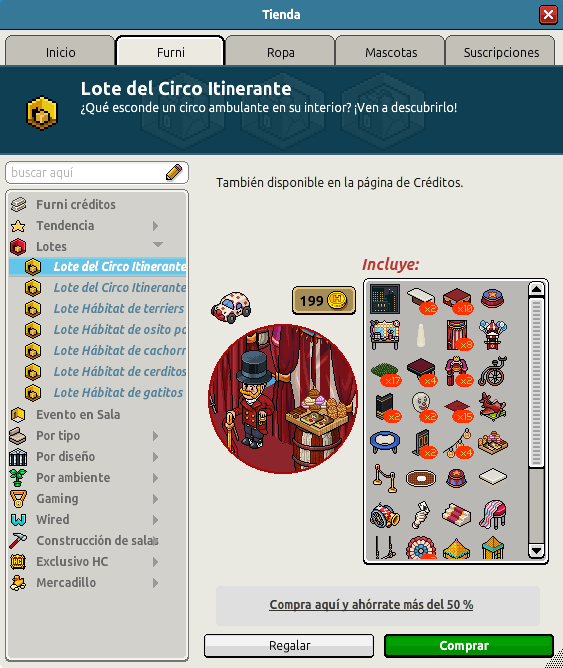
Task: Open the Mascotas tab
Action: point(391,52)
